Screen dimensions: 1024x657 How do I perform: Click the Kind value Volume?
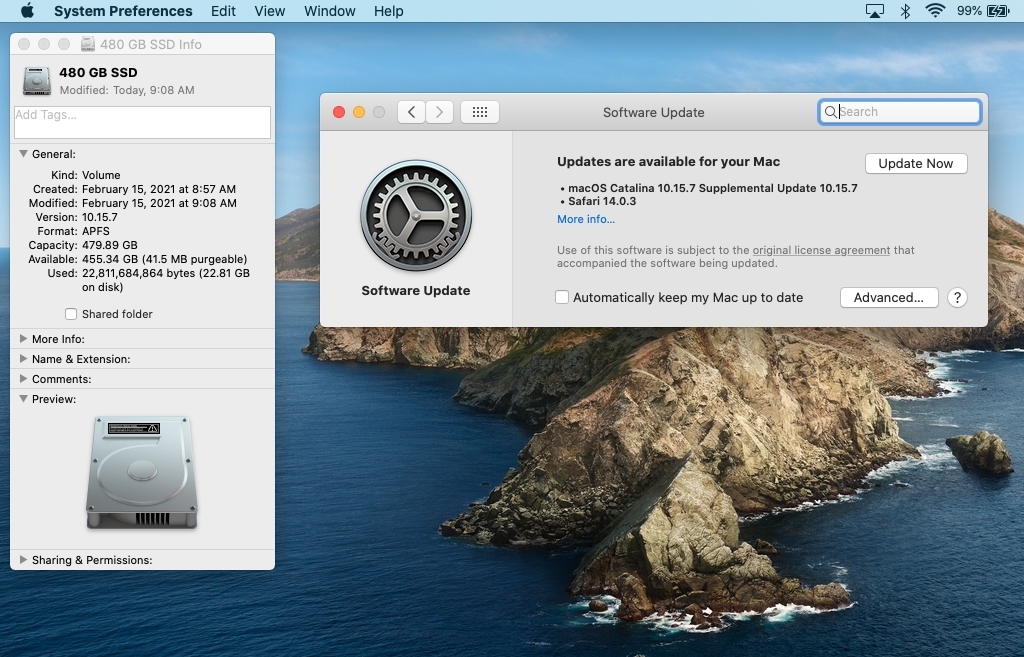point(101,175)
